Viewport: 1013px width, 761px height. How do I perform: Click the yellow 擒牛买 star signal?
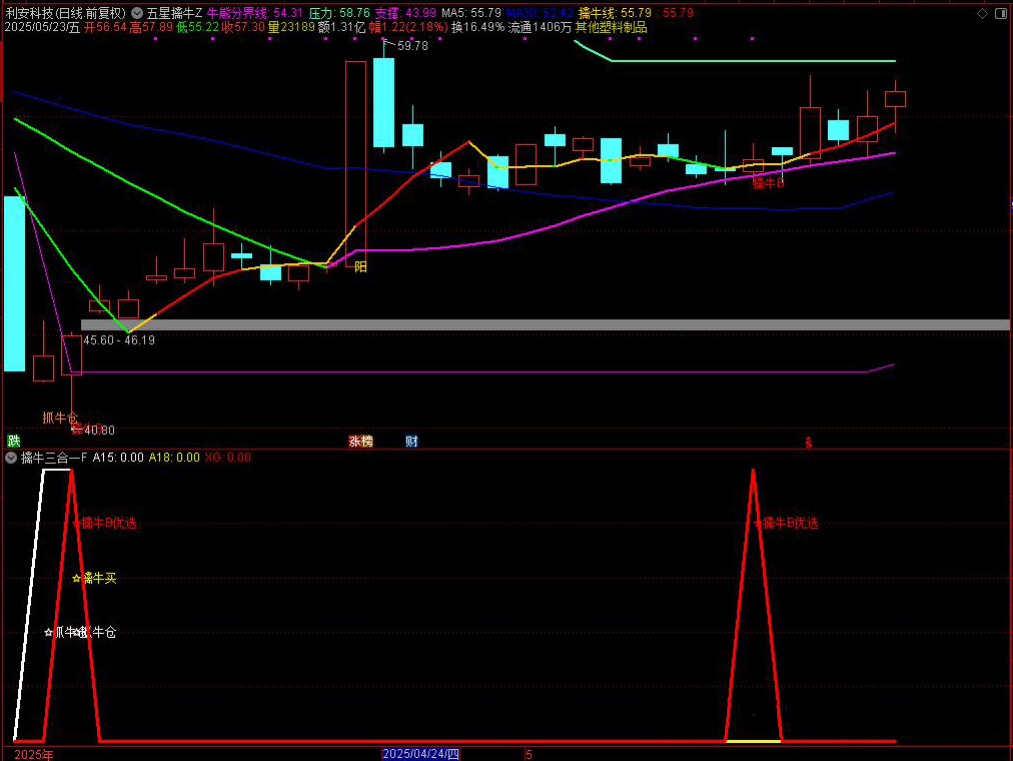click(95, 578)
